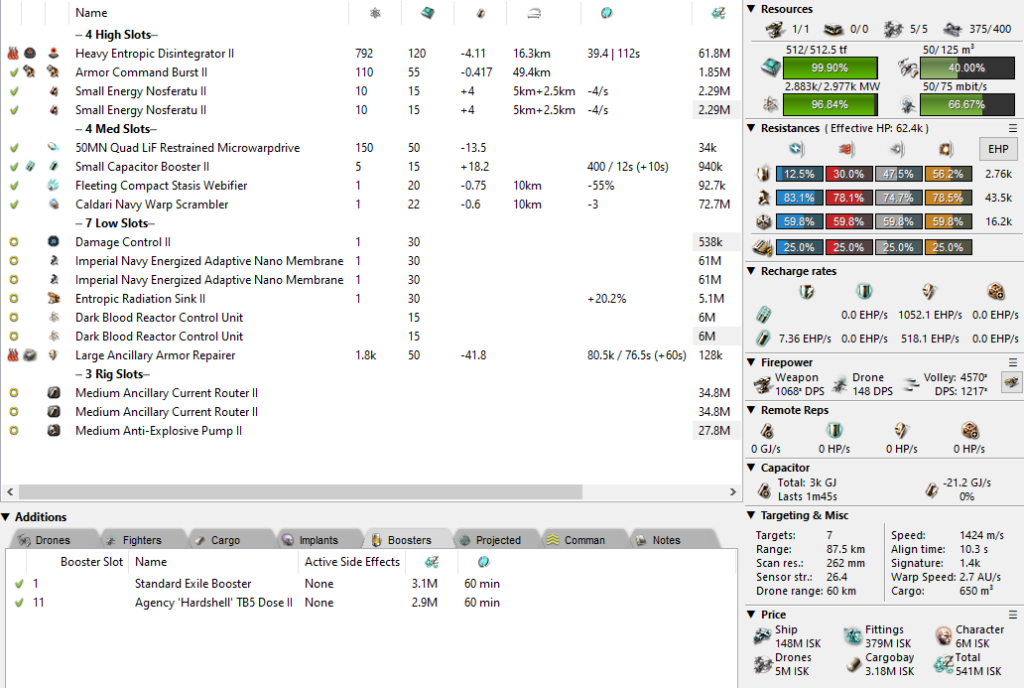Click the price column header icon
This screenshot has height=688, width=1024.
click(717, 13)
